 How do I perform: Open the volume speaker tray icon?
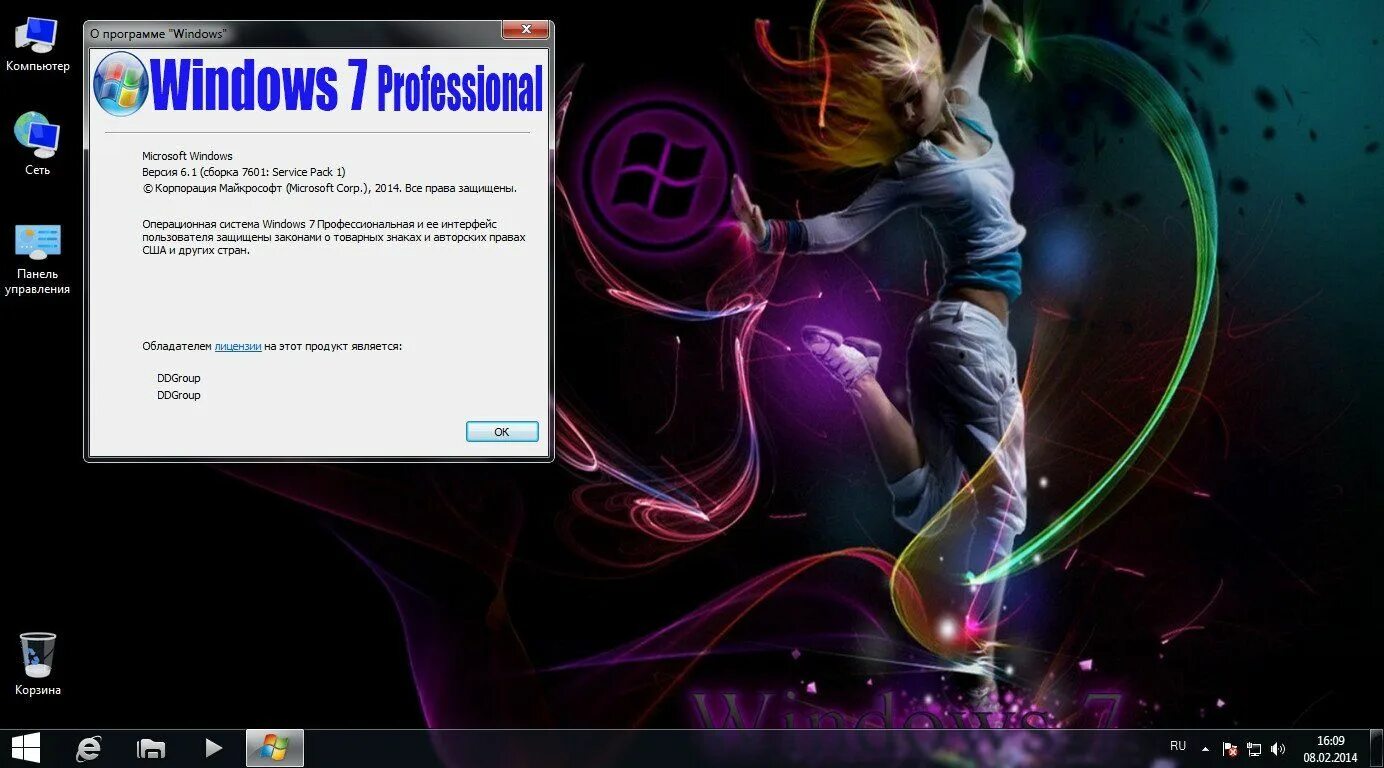(x=1278, y=748)
